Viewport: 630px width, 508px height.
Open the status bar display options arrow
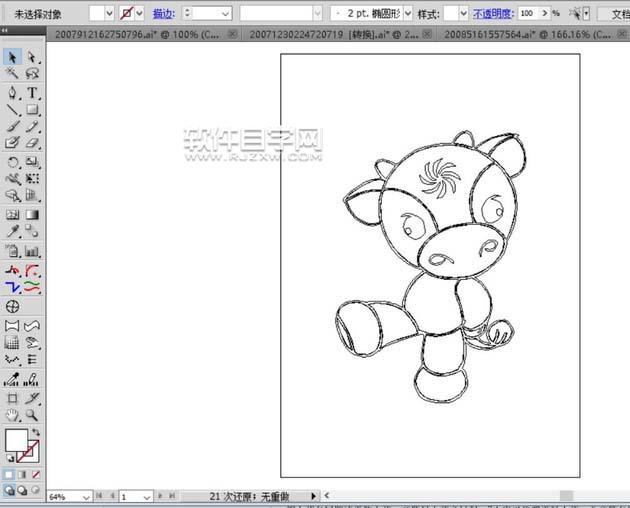tap(314, 496)
